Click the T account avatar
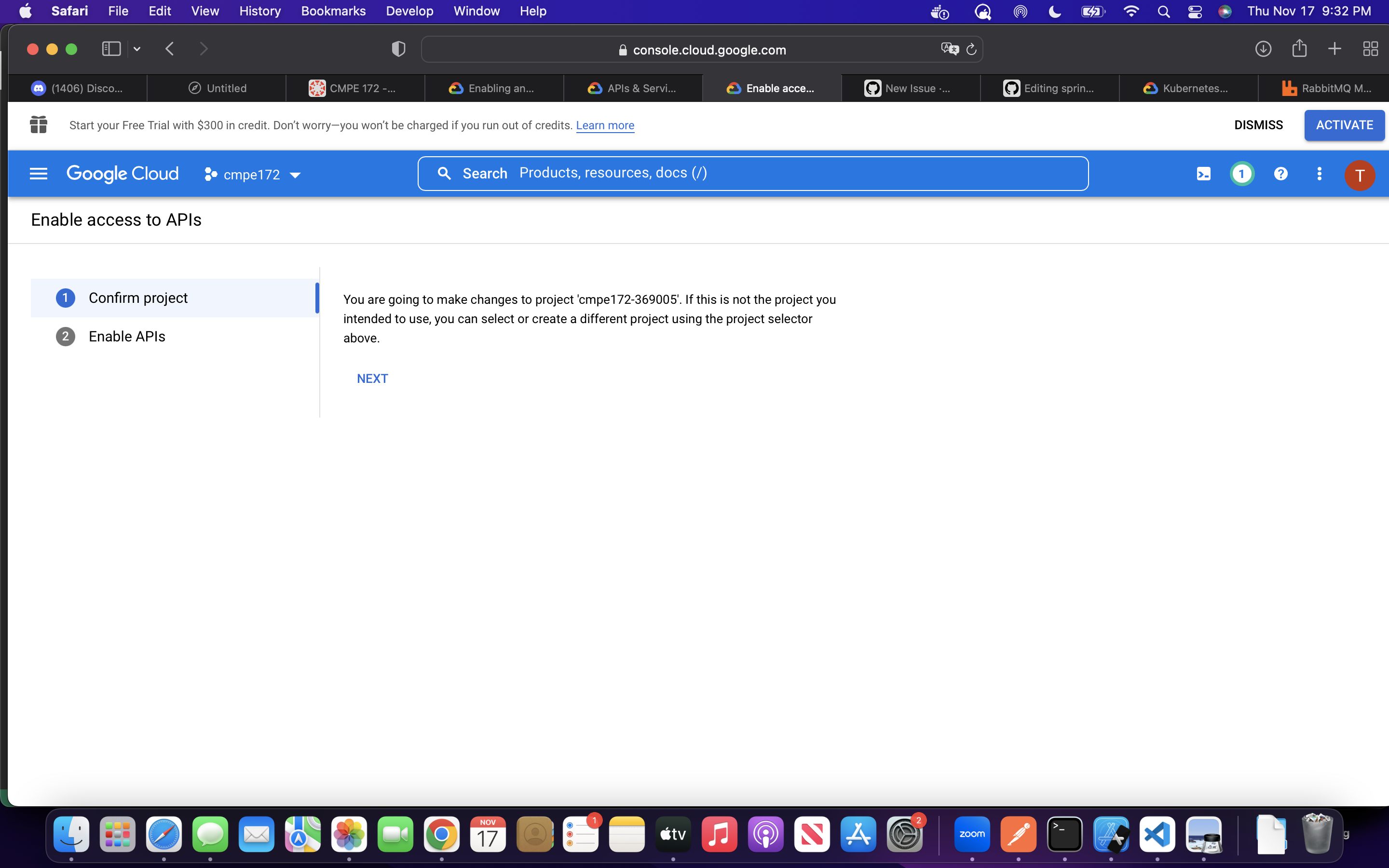Viewport: 1389px width, 868px height. click(x=1359, y=175)
